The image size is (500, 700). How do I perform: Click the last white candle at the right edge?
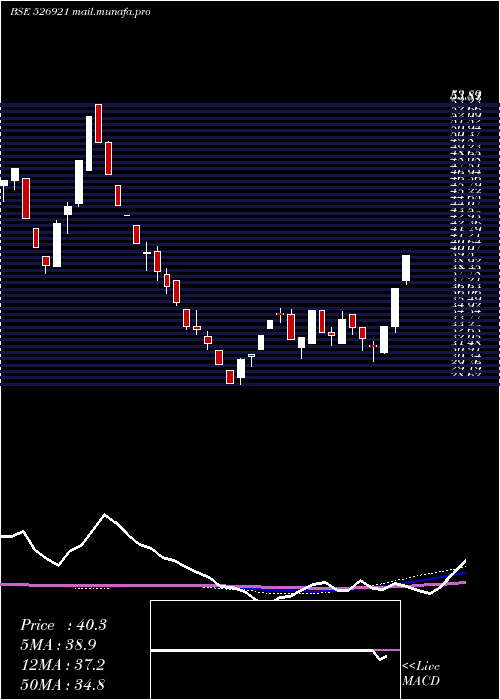(406, 269)
